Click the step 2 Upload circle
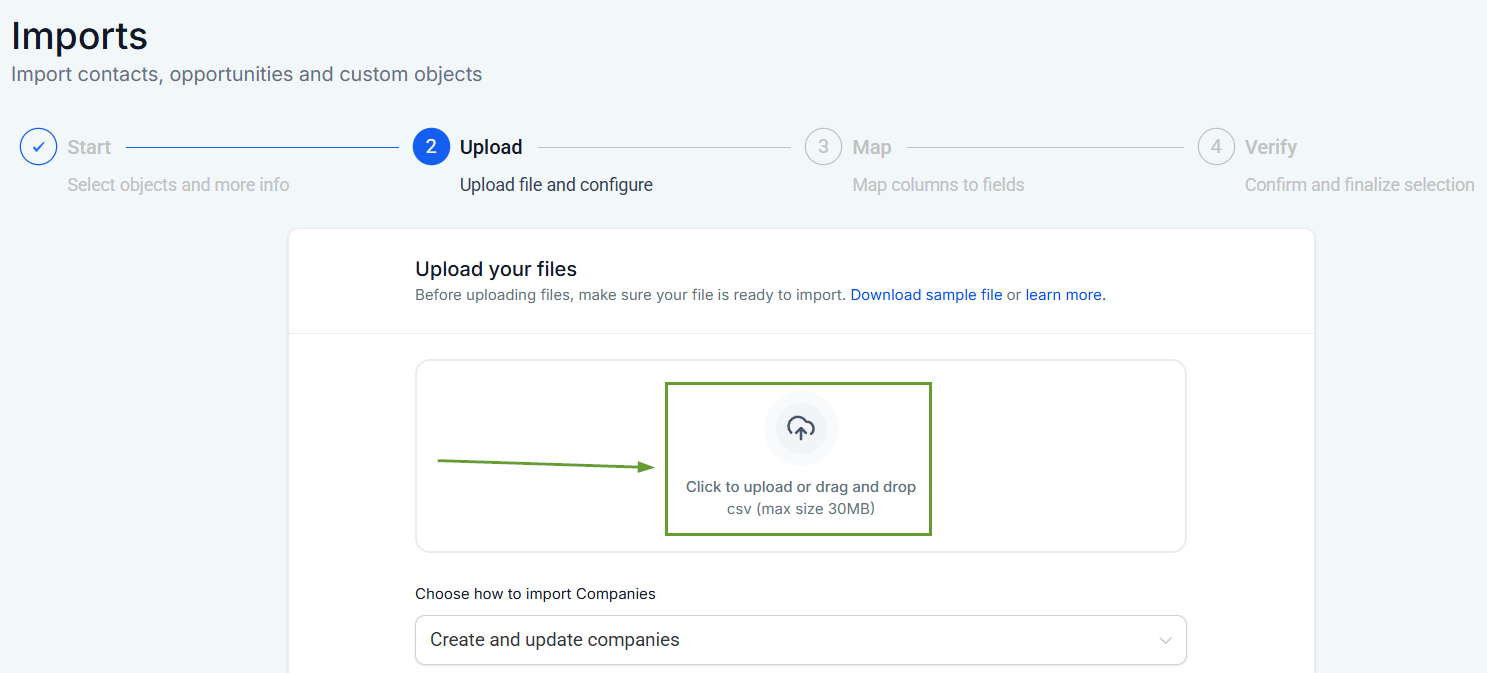 (431, 147)
